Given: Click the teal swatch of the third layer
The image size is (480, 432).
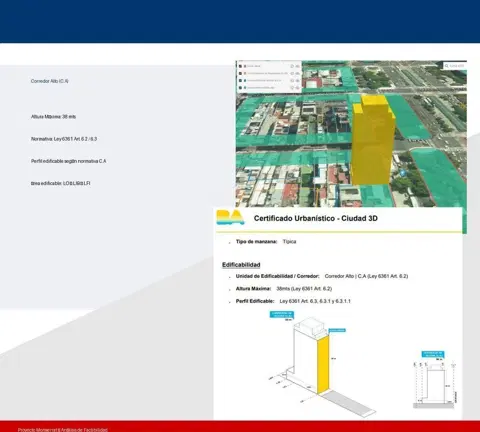Looking at the screenshot, I should coord(245,81).
